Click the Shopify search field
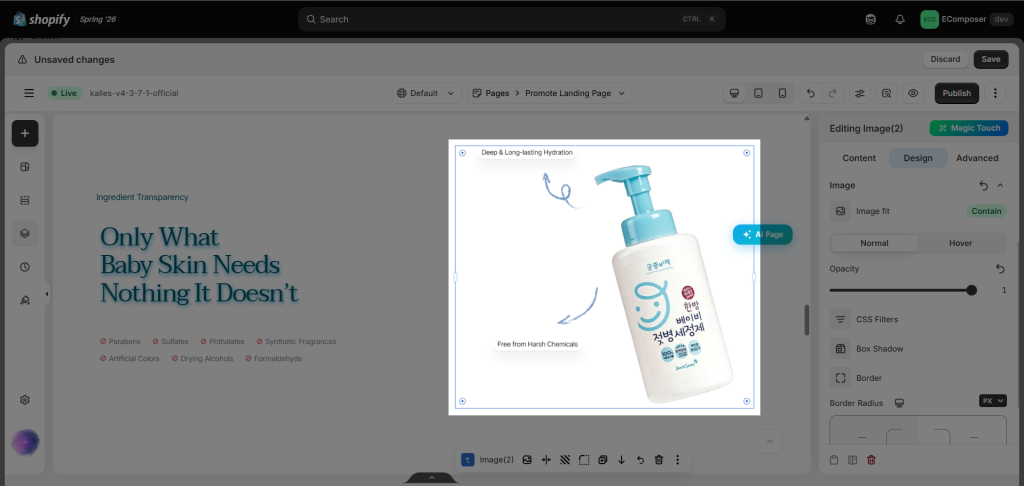Screen dimensions: 1024x486 click(511, 20)
